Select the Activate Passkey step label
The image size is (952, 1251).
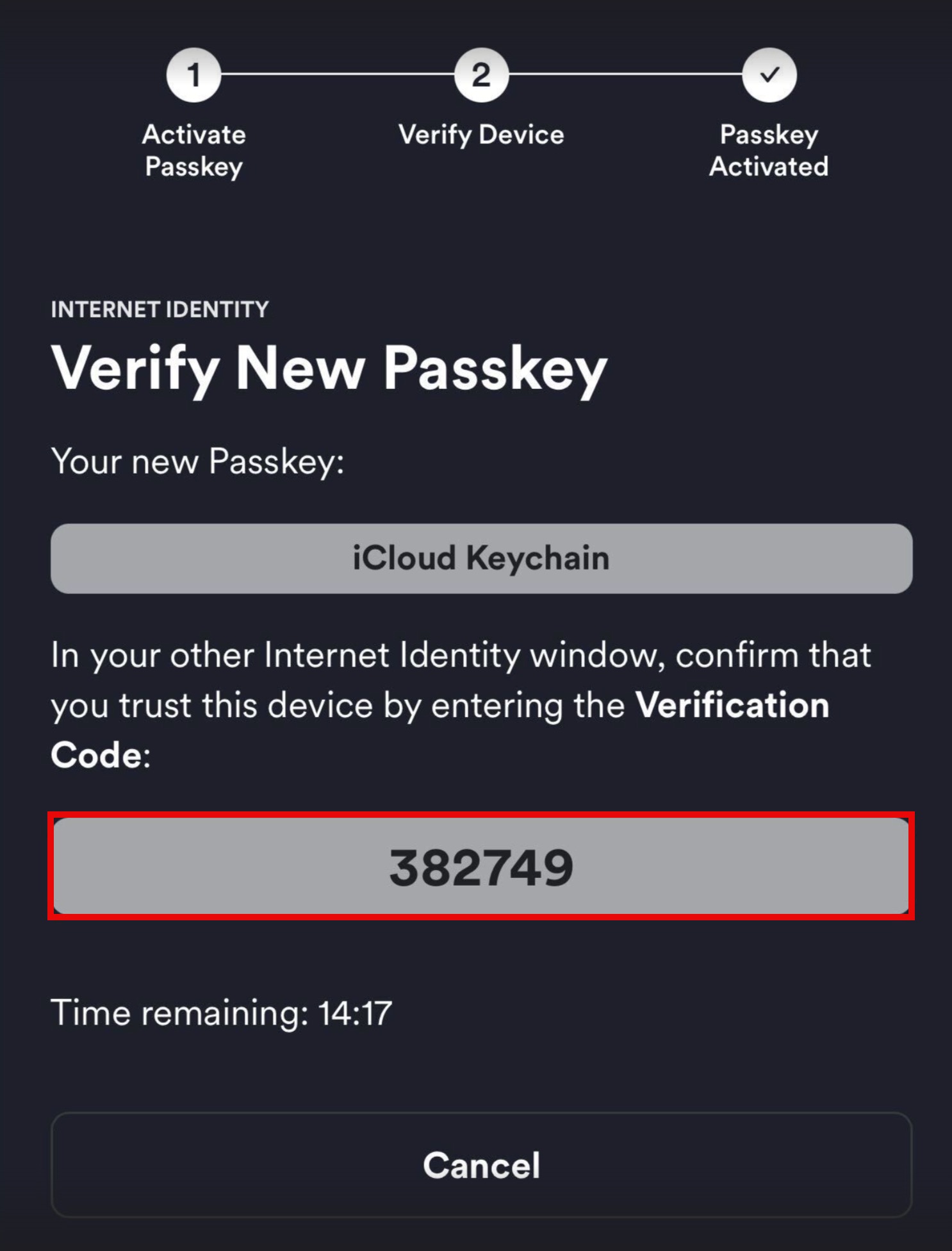(193, 150)
